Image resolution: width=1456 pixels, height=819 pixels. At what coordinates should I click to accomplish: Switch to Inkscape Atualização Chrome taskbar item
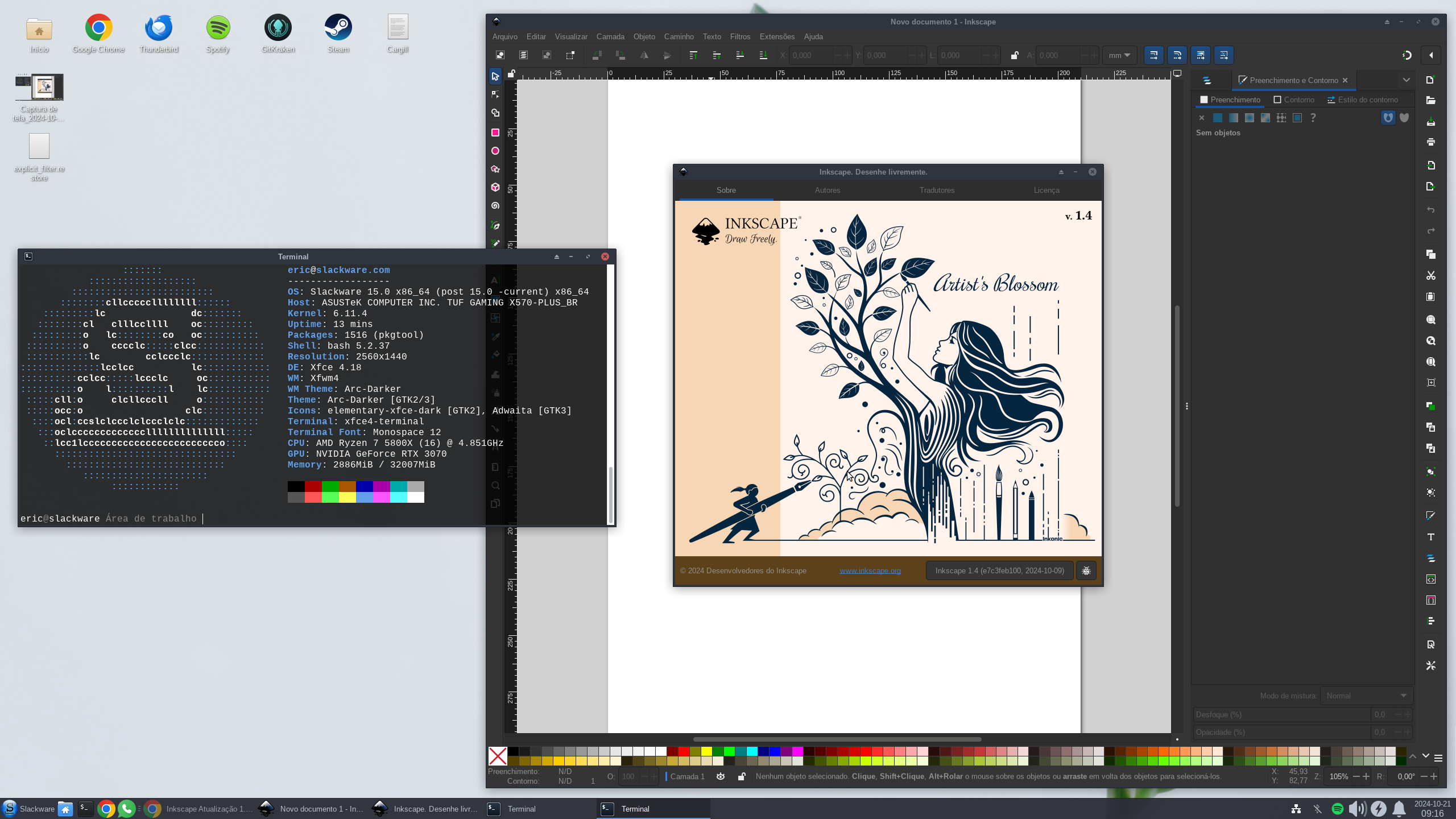click(198, 809)
